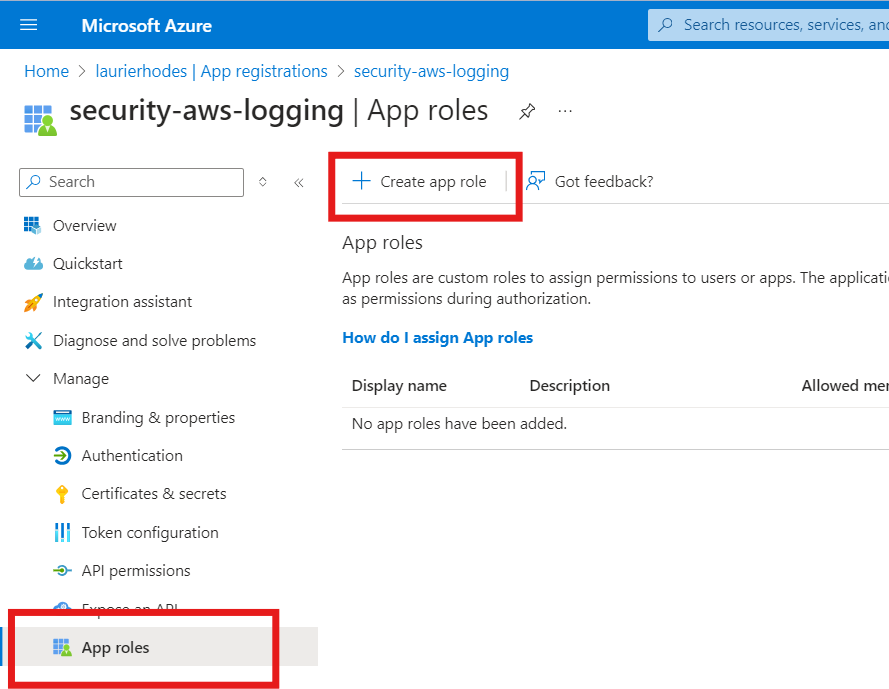
Task: Toggle expand/collapse all menu groups arrows
Action: point(263,181)
